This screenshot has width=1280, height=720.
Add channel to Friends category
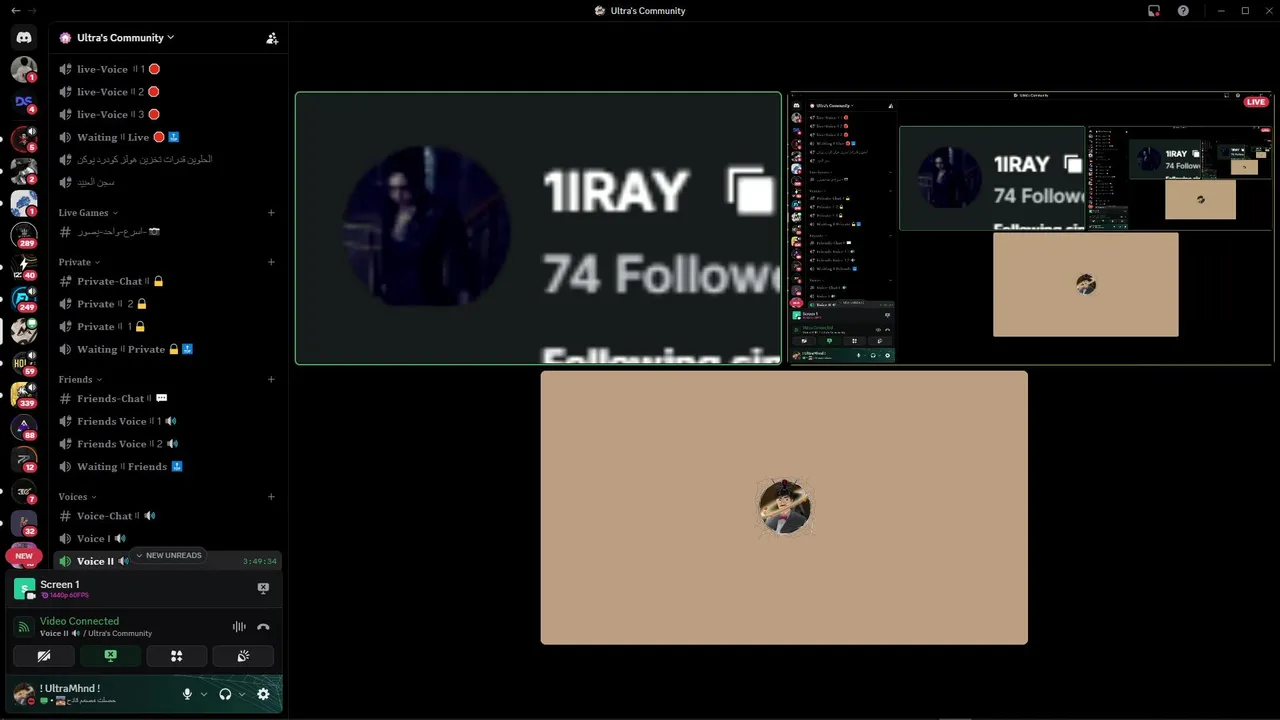pyautogui.click(x=271, y=380)
